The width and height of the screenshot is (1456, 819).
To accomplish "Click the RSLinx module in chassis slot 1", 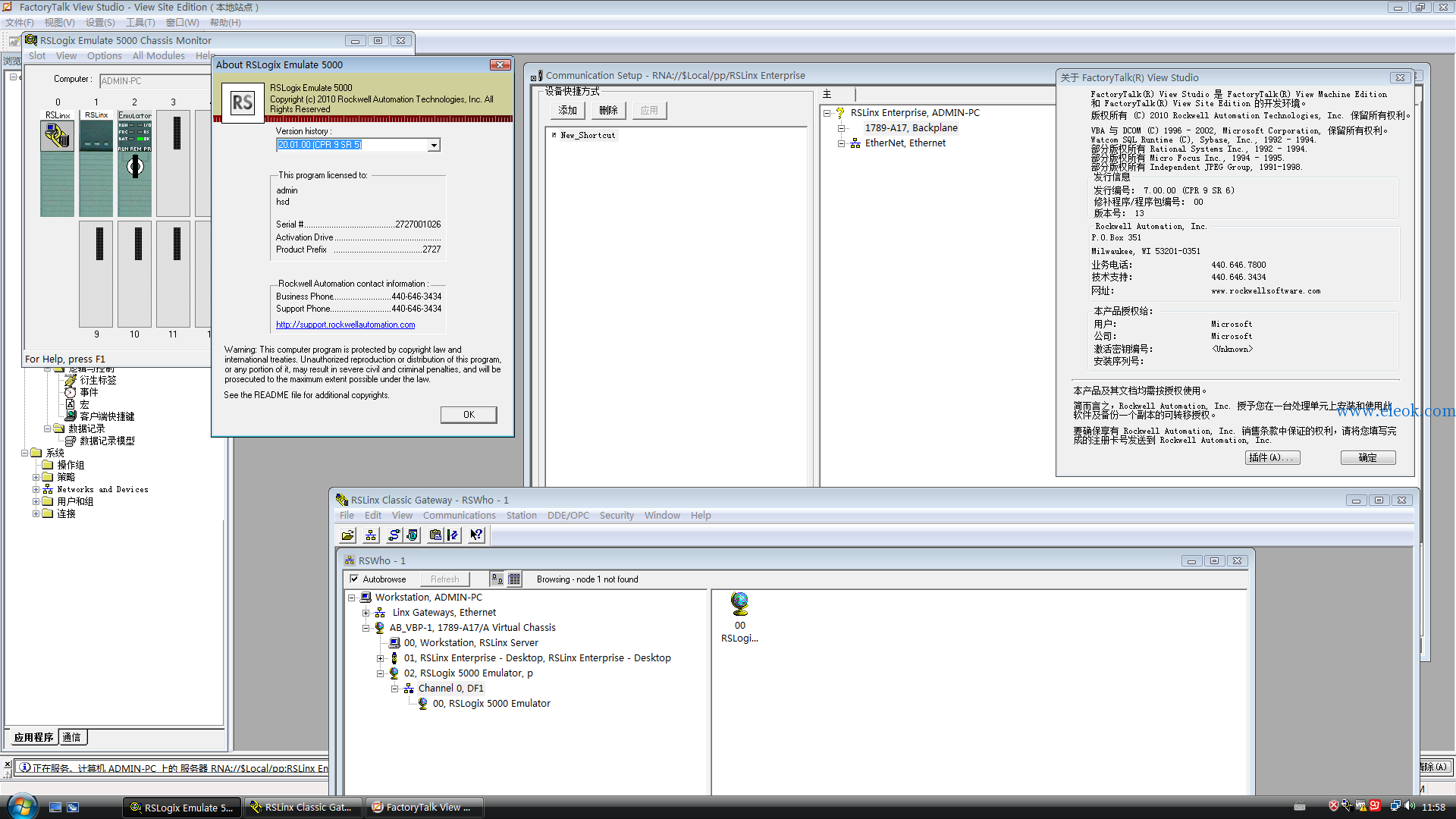I will [x=96, y=163].
